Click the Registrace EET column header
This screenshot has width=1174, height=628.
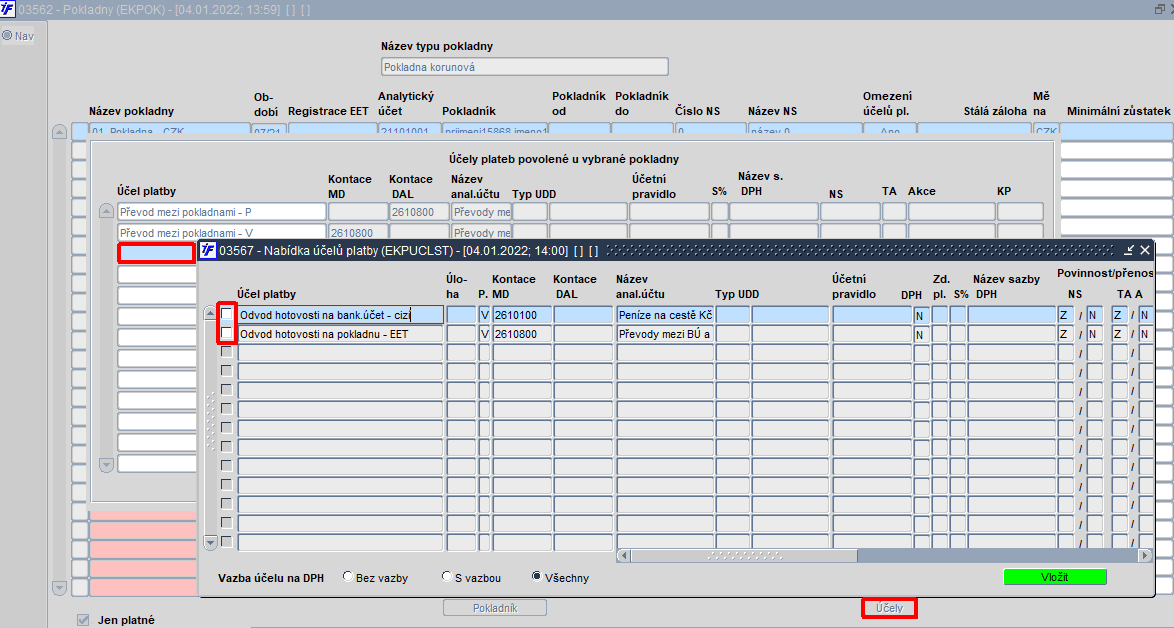328,111
